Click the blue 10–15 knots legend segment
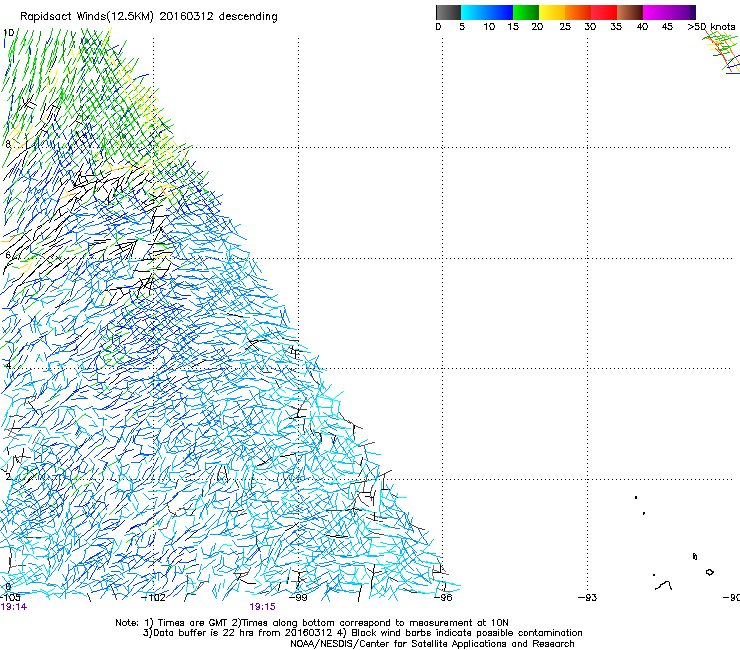The height and width of the screenshot is (650, 740). (x=500, y=12)
